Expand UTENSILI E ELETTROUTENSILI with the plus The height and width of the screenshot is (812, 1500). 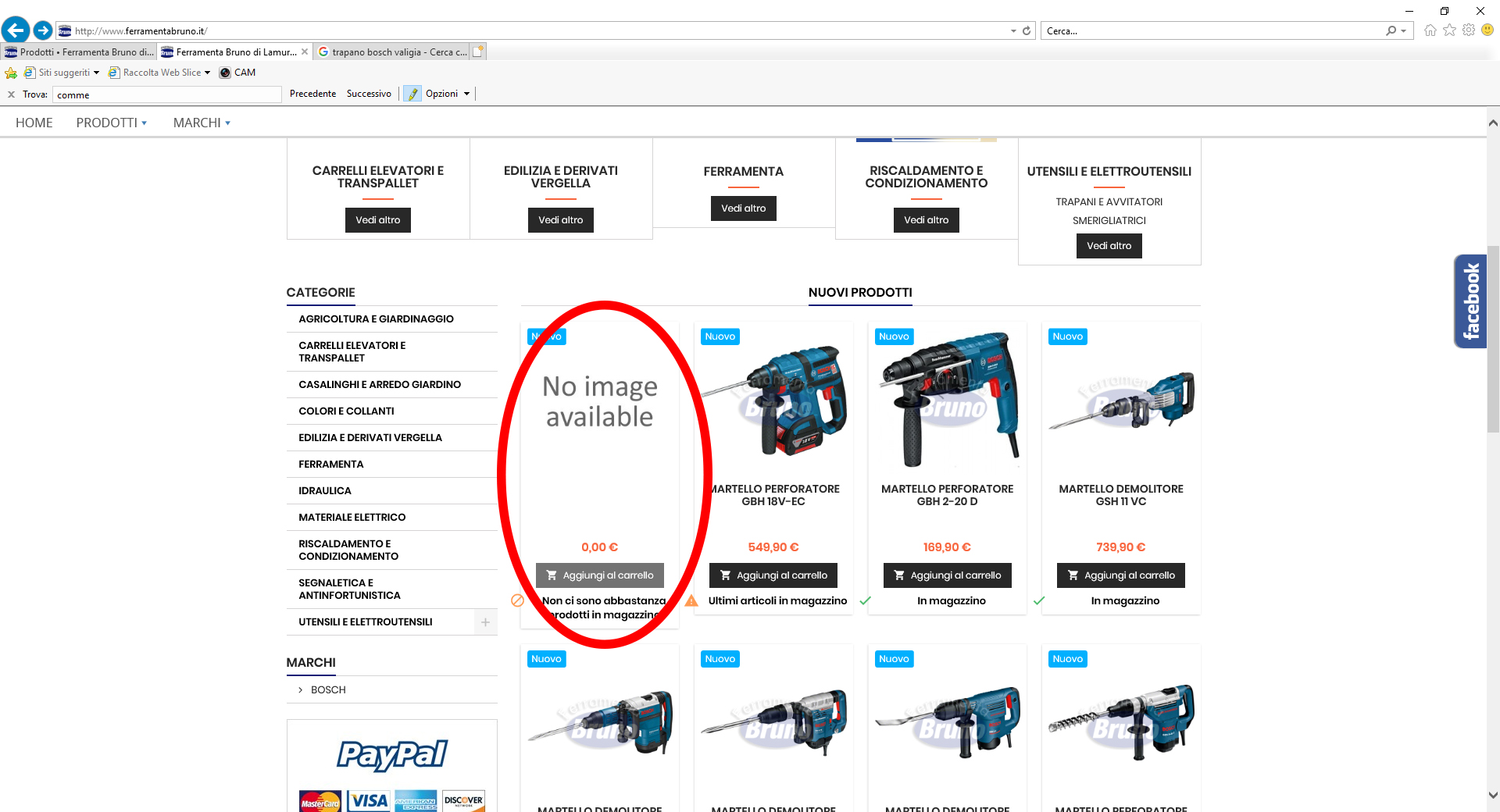point(485,622)
